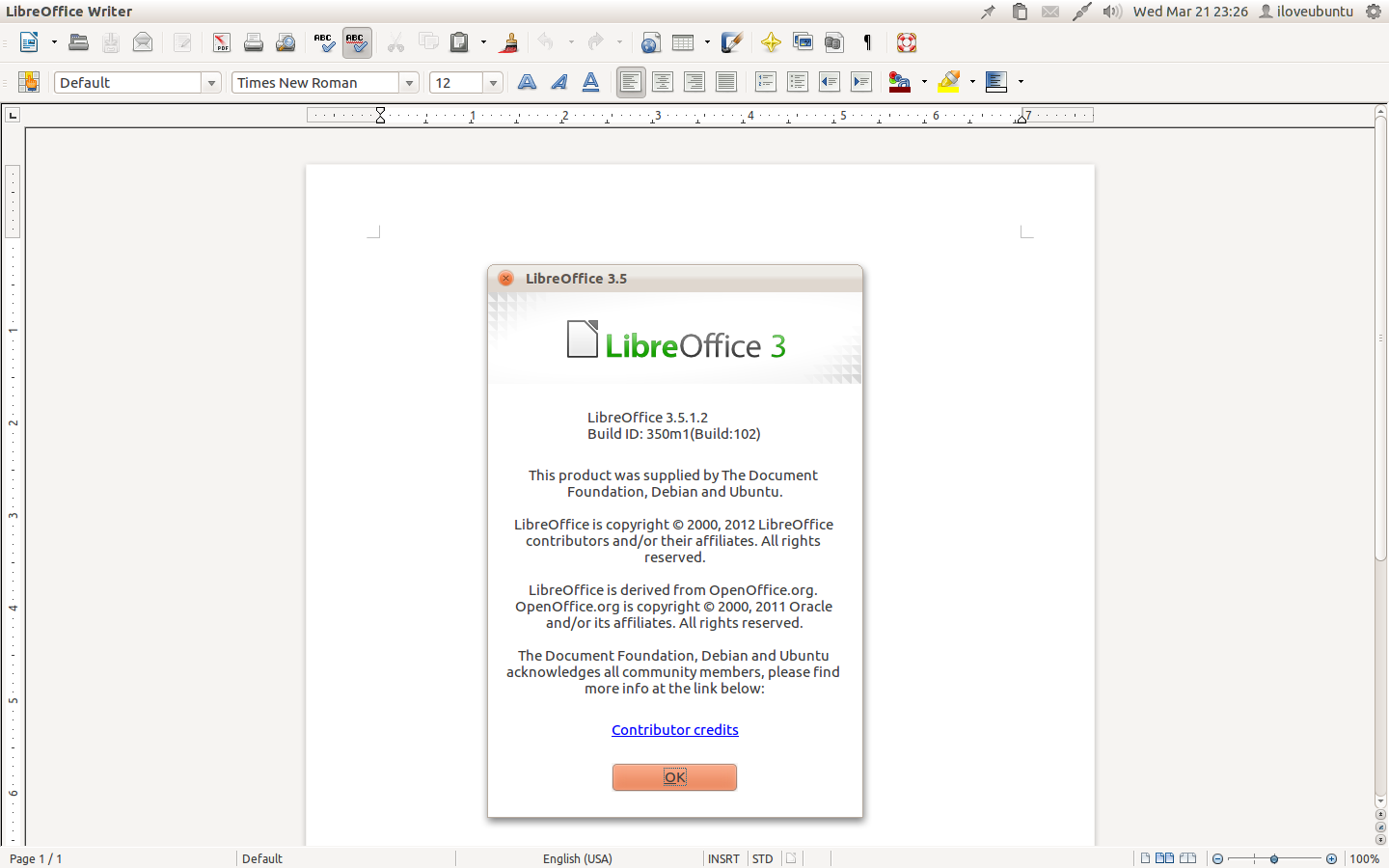Select side-by-side pages view icon
This screenshot has height=868, width=1389.
(x=1165, y=858)
